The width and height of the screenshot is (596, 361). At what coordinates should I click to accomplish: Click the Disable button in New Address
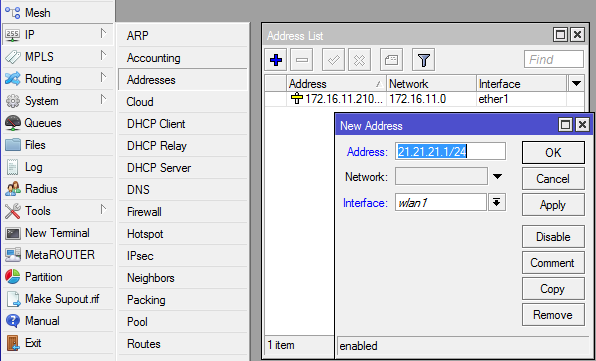(x=553, y=237)
